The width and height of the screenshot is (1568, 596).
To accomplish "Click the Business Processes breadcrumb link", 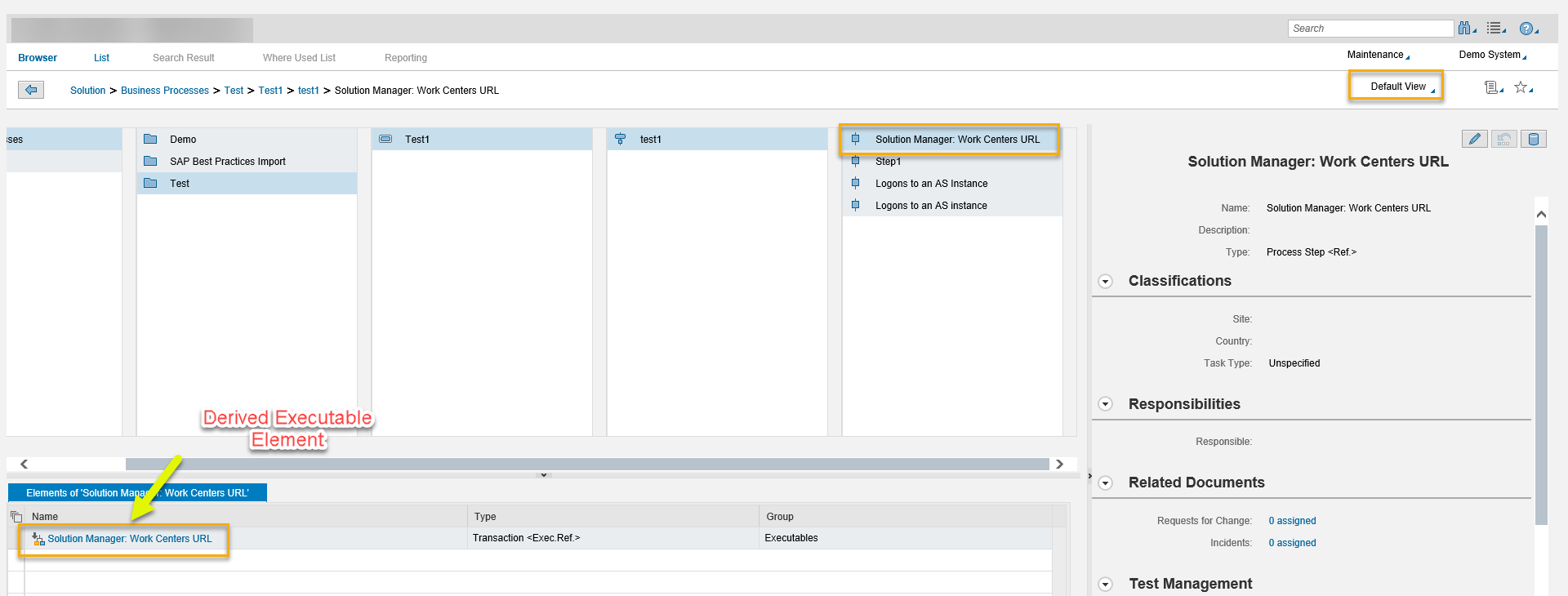I will tap(165, 91).
